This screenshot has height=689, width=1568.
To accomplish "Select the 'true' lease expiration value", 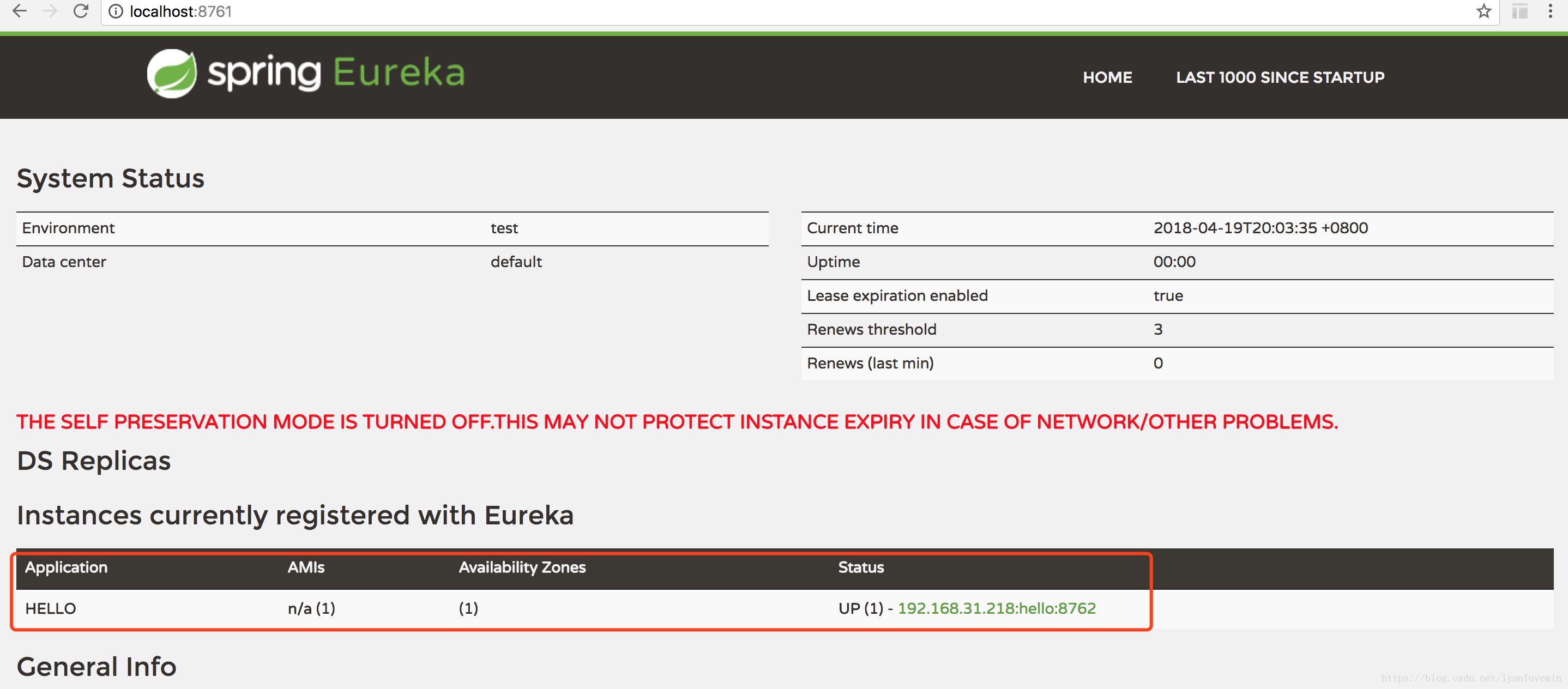I will 1168,296.
